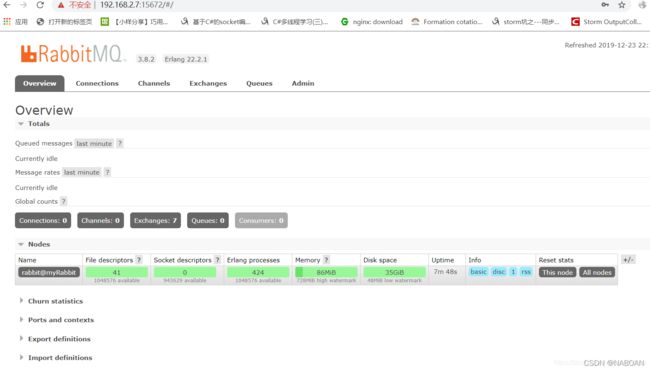Open the Admin tab
650x370 pixels.
point(303,83)
